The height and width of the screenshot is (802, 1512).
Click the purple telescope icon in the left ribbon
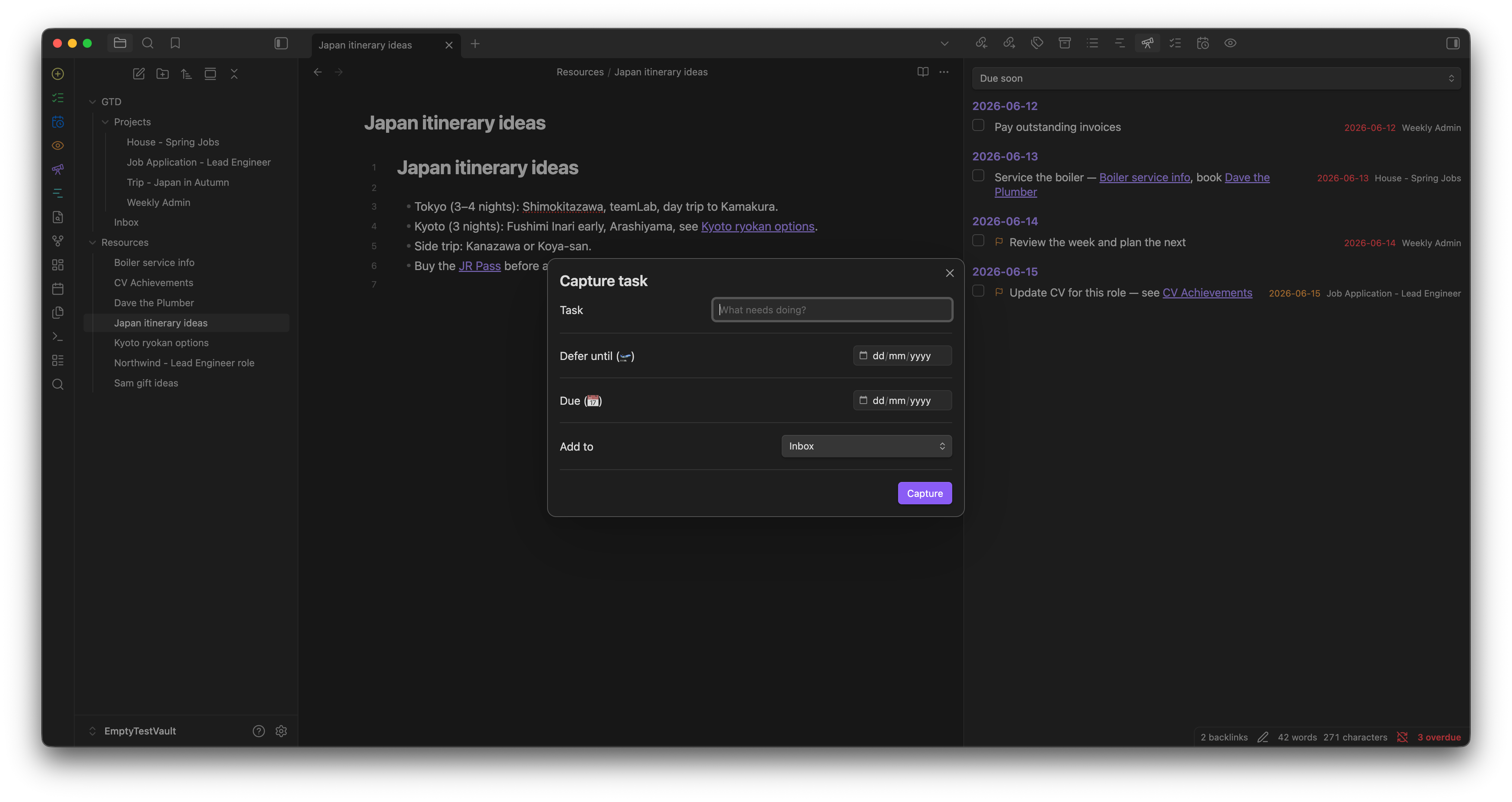point(57,169)
